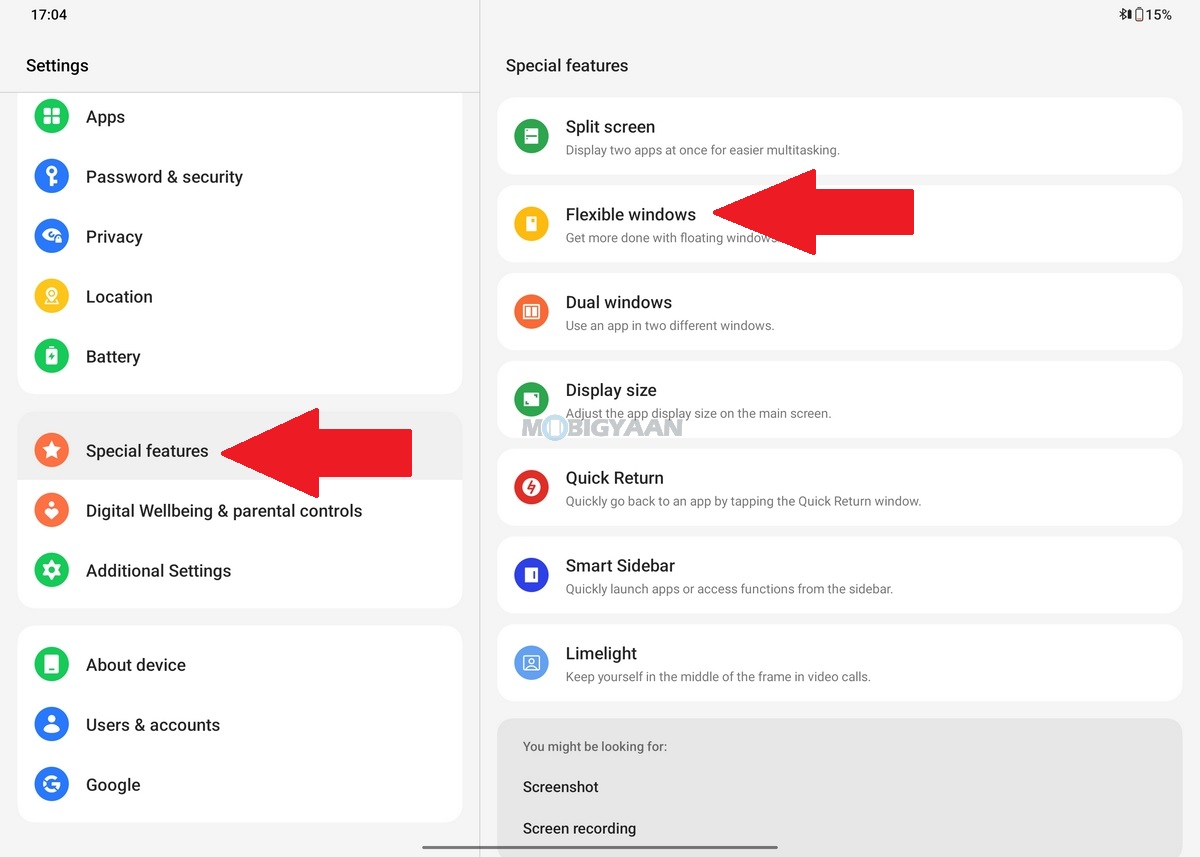
Task: Tap the blue key Password & security icon
Action: [x=52, y=177]
